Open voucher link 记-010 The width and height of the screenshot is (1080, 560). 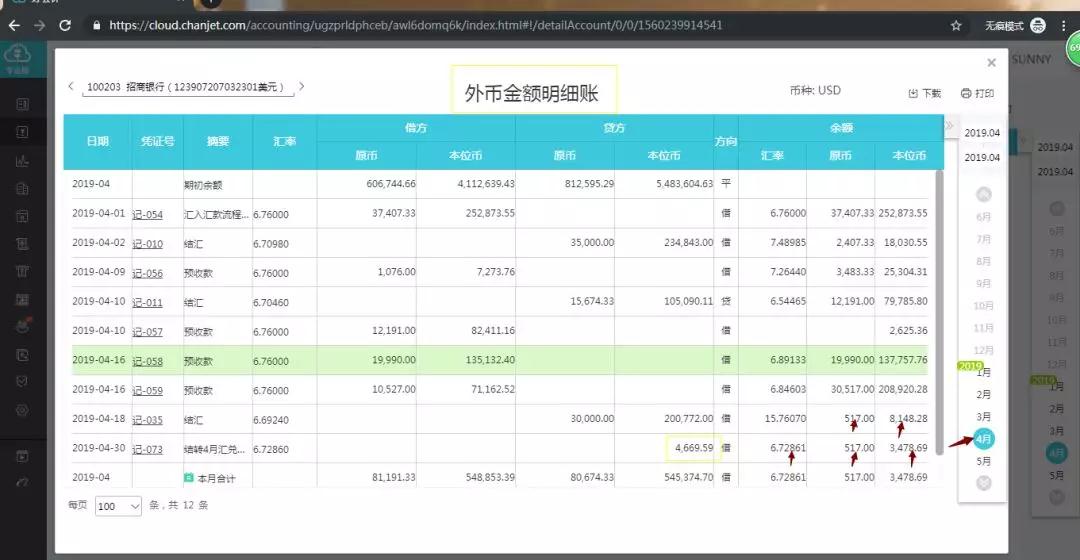coord(147,244)
